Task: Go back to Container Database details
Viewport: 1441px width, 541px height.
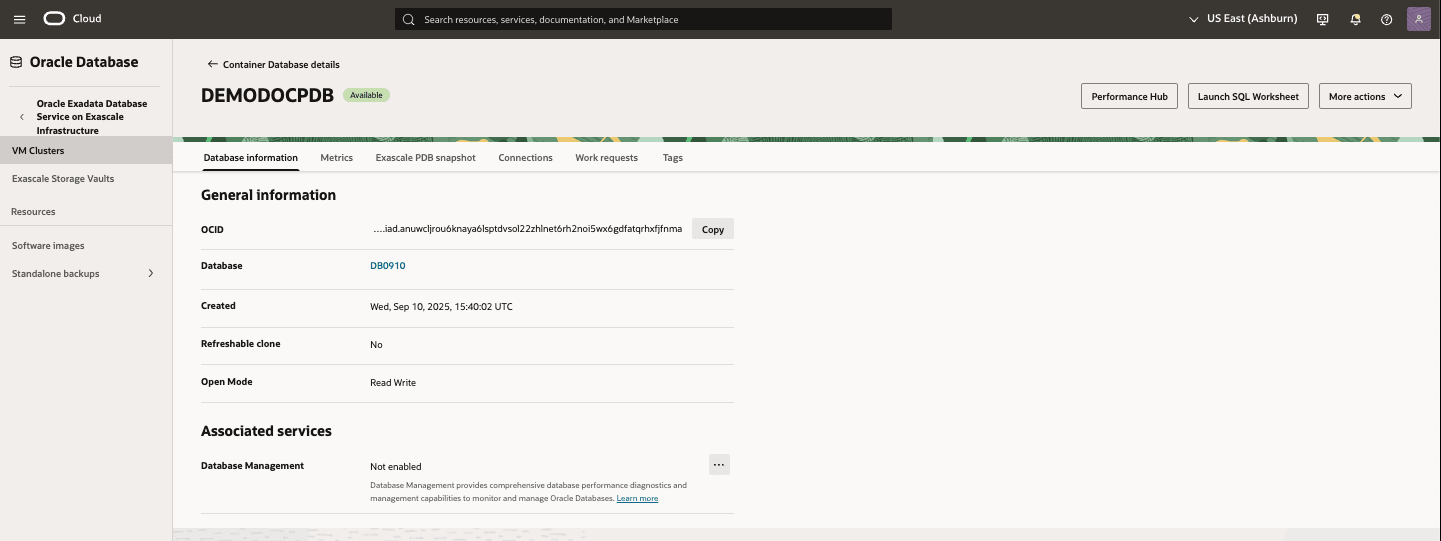Action: pyautogui.click(x=281, y=64)
